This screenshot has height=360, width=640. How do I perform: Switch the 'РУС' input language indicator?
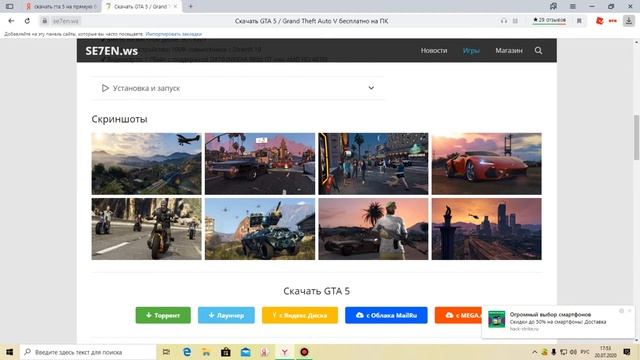(585, 352)
